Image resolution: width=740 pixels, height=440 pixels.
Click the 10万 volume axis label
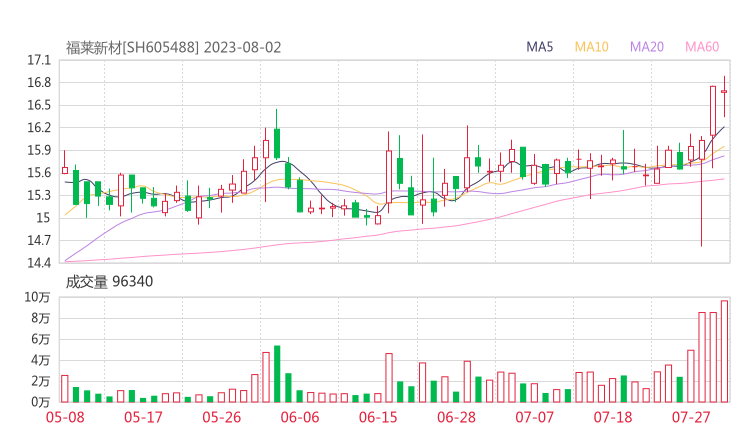click(x=37, y=297)
